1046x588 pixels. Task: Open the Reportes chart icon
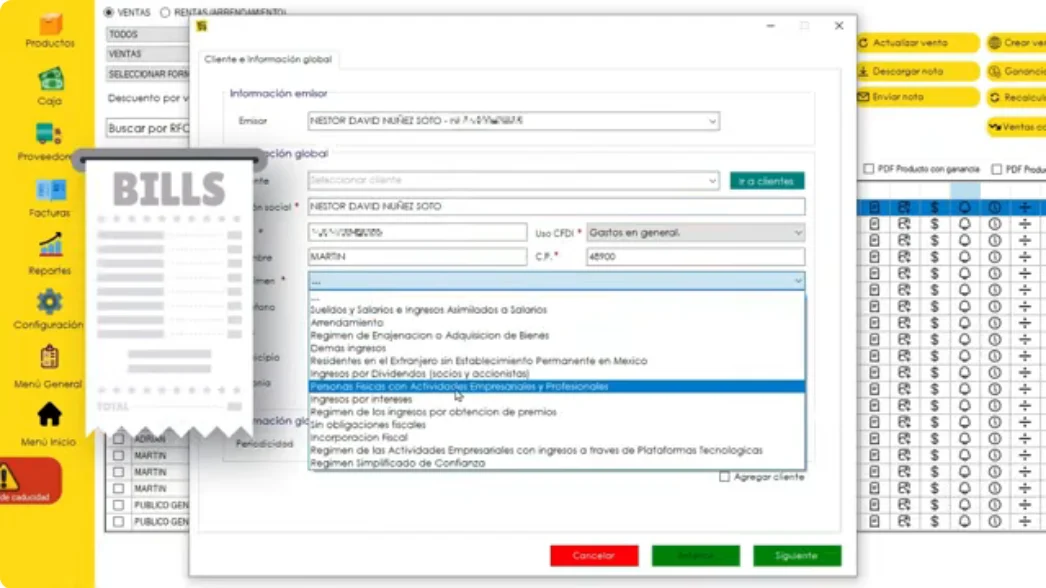(x=50, y=246)
